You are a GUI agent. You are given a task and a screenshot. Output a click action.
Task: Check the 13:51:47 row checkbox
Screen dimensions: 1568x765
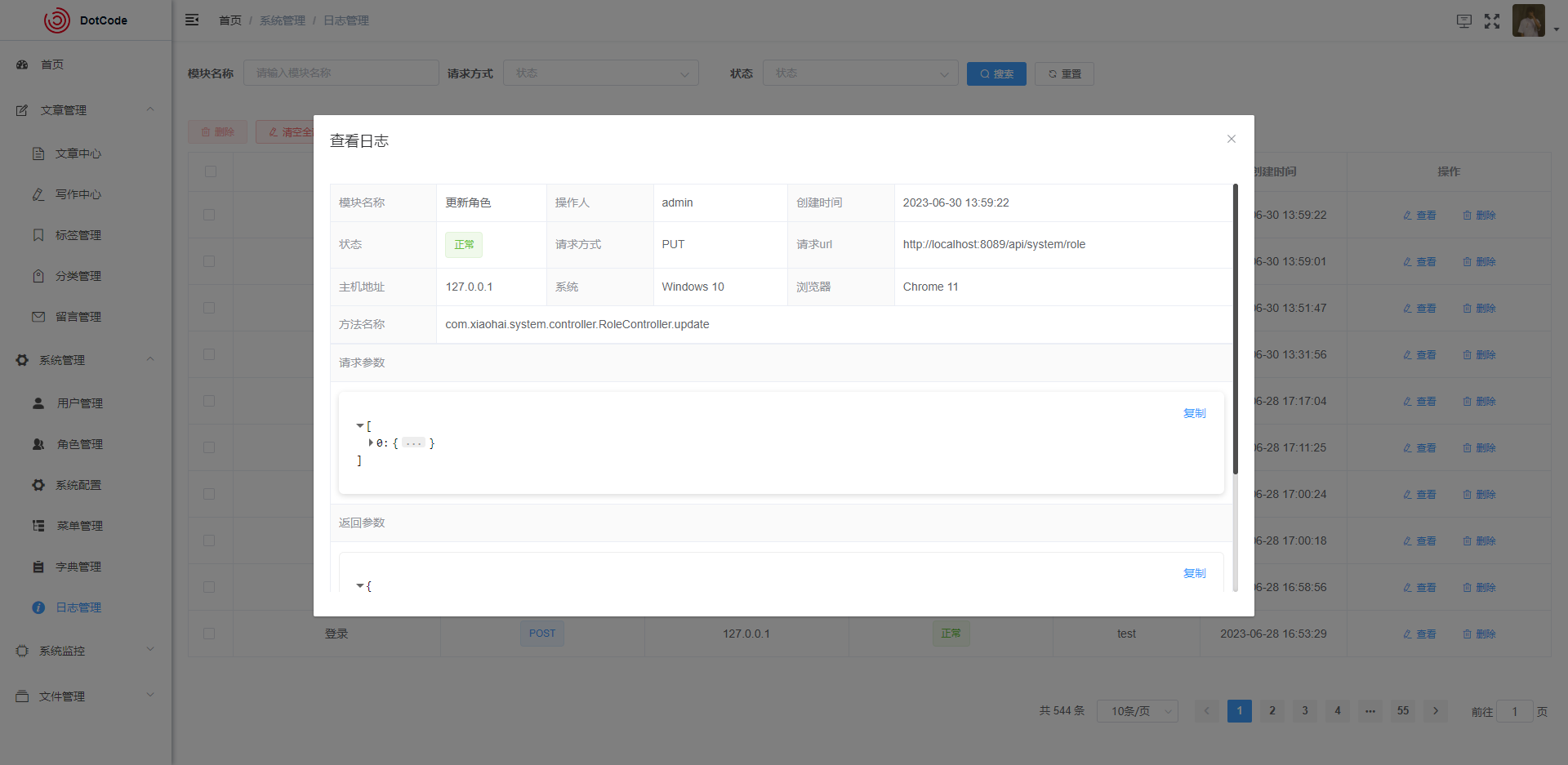pyautogui.click(x=209, y=308)
